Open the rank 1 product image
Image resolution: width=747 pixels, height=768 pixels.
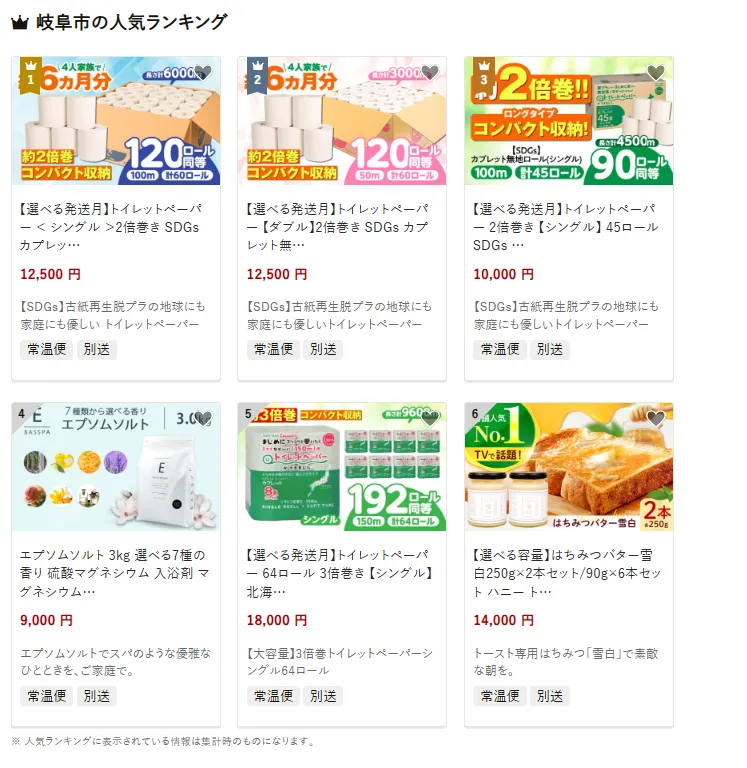pyautogui.click(x=116, y=121)
